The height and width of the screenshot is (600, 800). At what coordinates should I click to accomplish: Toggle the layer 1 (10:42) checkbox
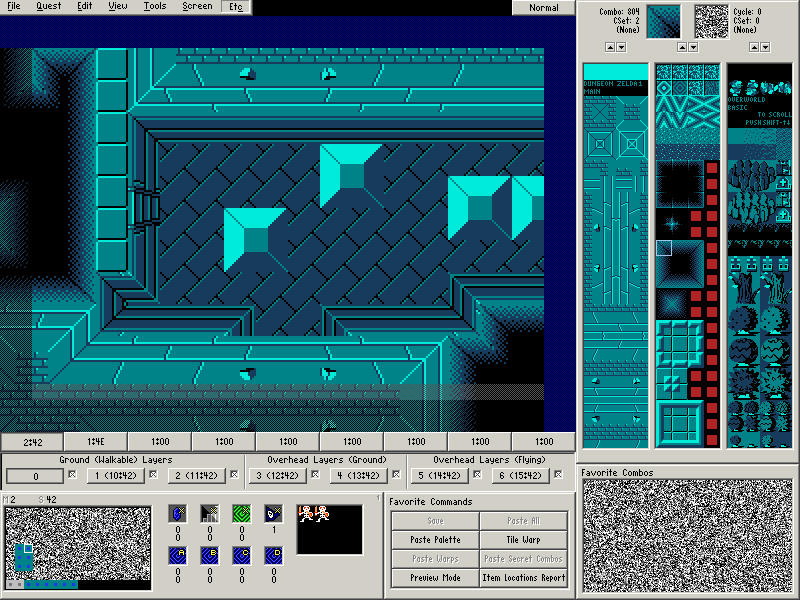[153, 474]
